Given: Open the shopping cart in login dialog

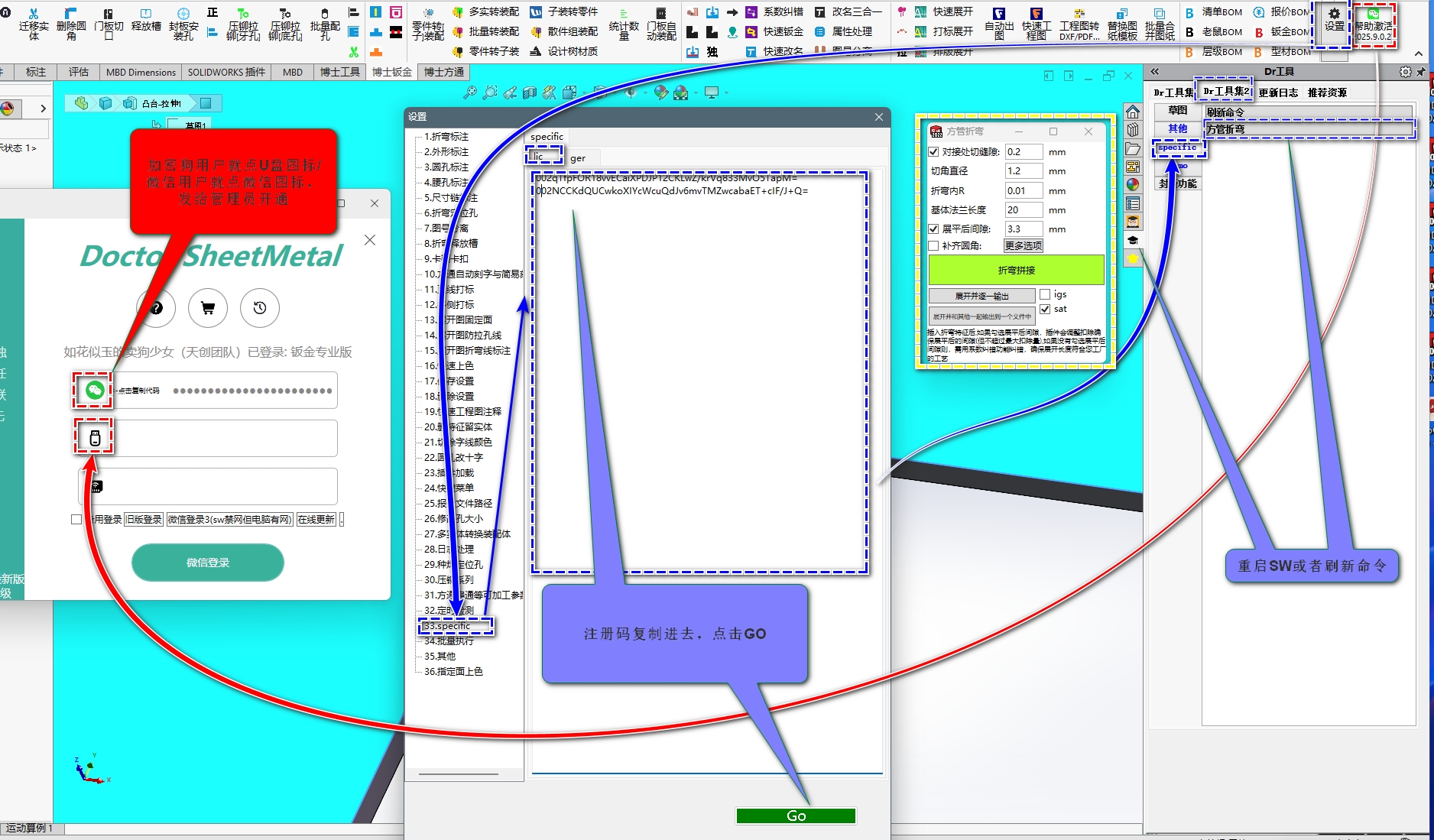Looking at the screenshot, I should [x=208, y=308].
